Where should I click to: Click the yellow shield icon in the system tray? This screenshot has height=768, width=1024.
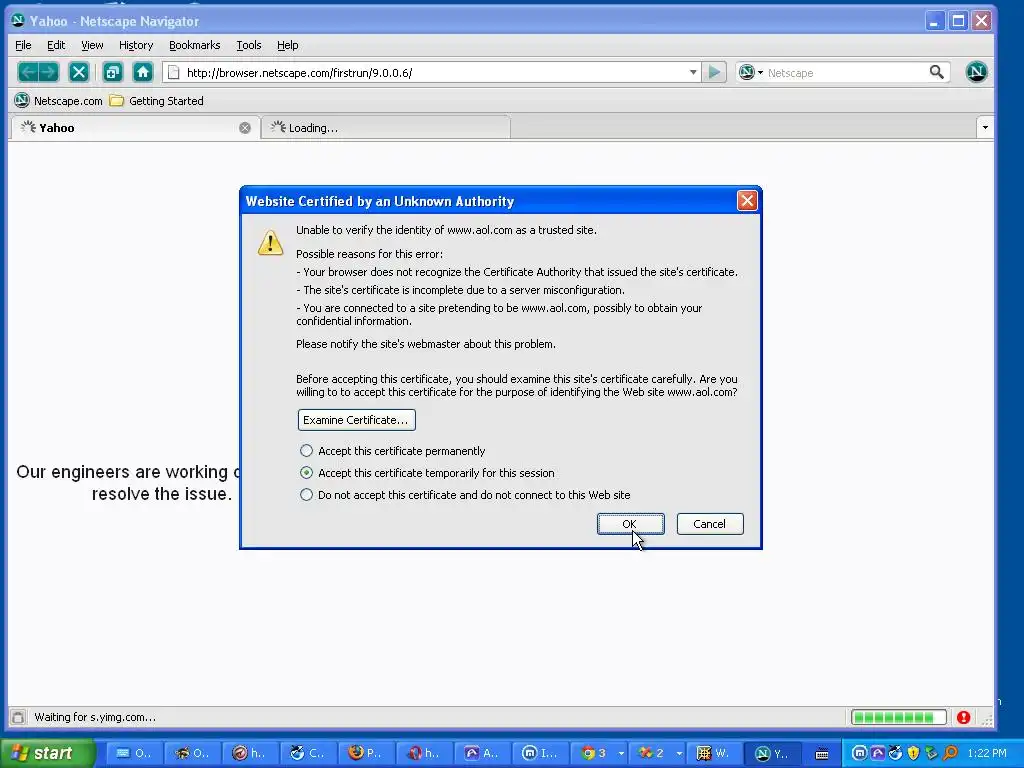[914, 753]
